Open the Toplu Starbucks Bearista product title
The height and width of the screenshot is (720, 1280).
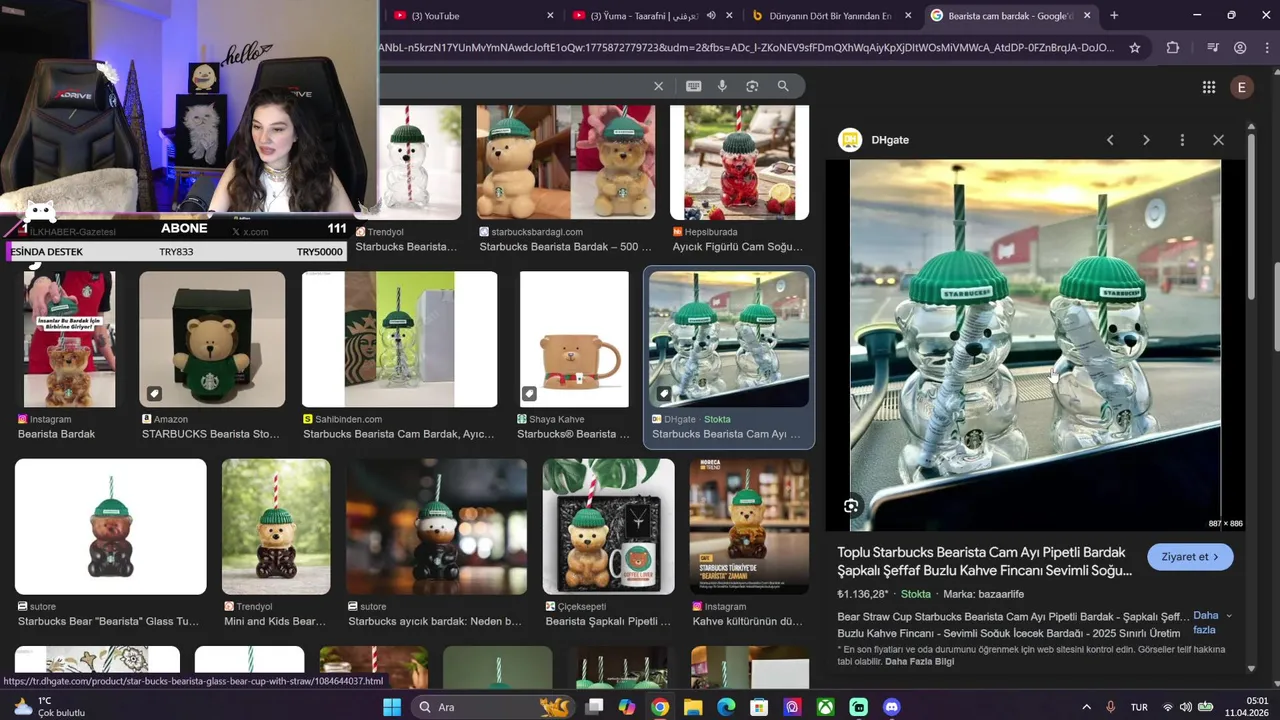click(x=985, y=561)
